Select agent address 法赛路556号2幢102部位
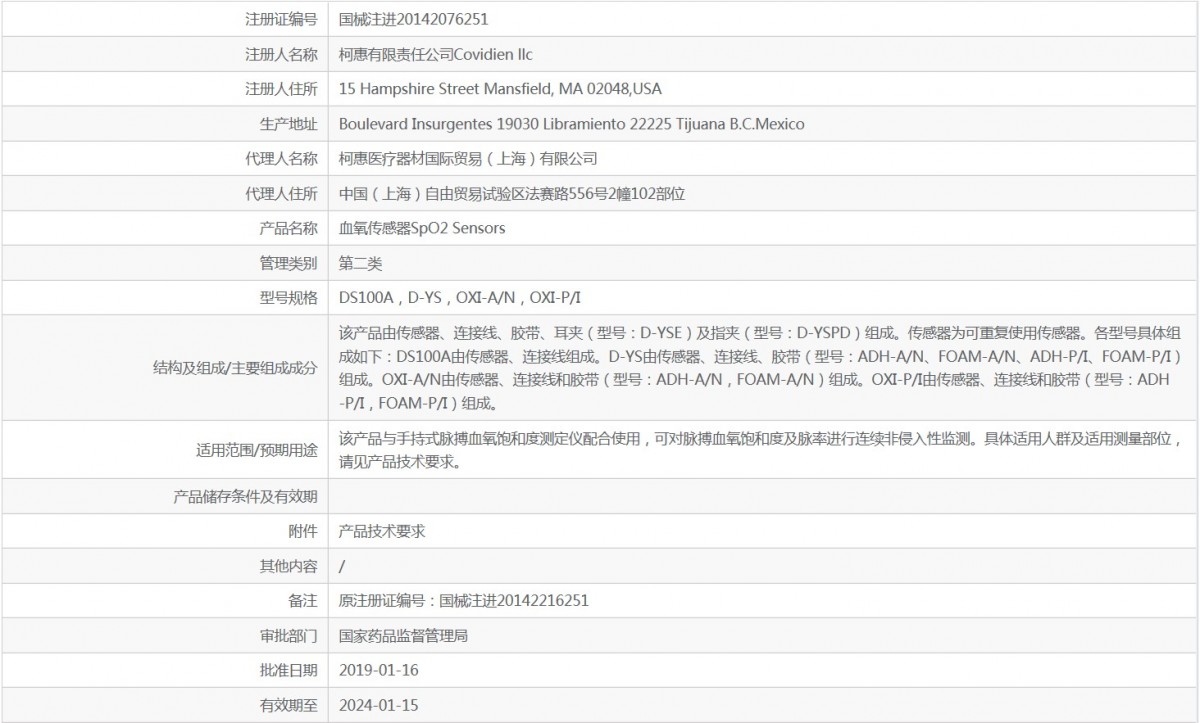The width and height of the screenshot is (1200, 723). tap(512, 193)
